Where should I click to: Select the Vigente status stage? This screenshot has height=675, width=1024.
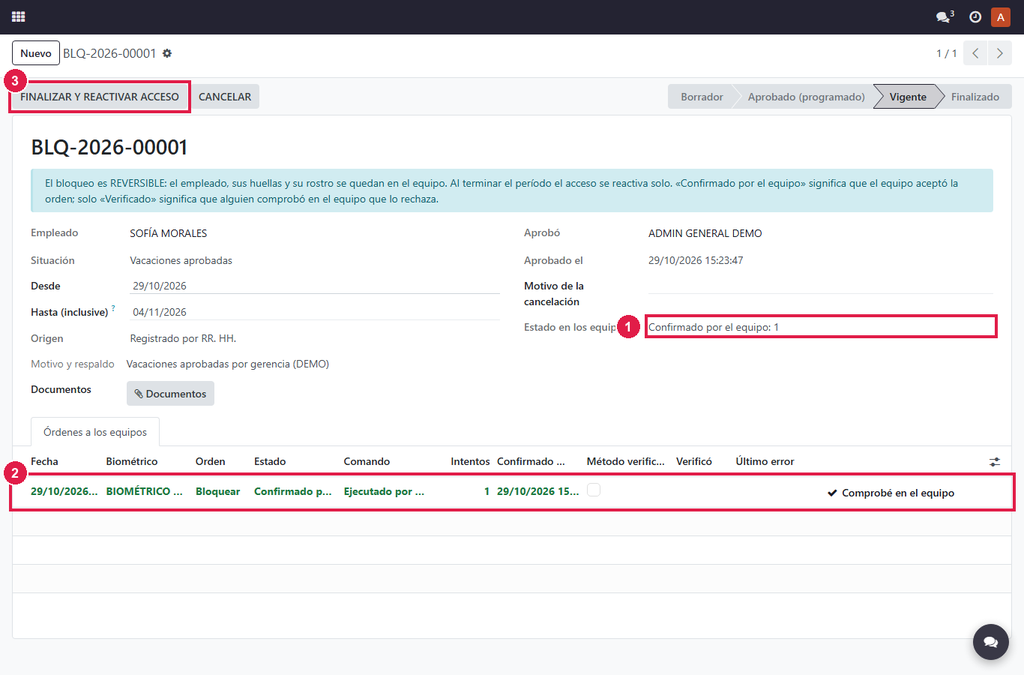(908, 97)
